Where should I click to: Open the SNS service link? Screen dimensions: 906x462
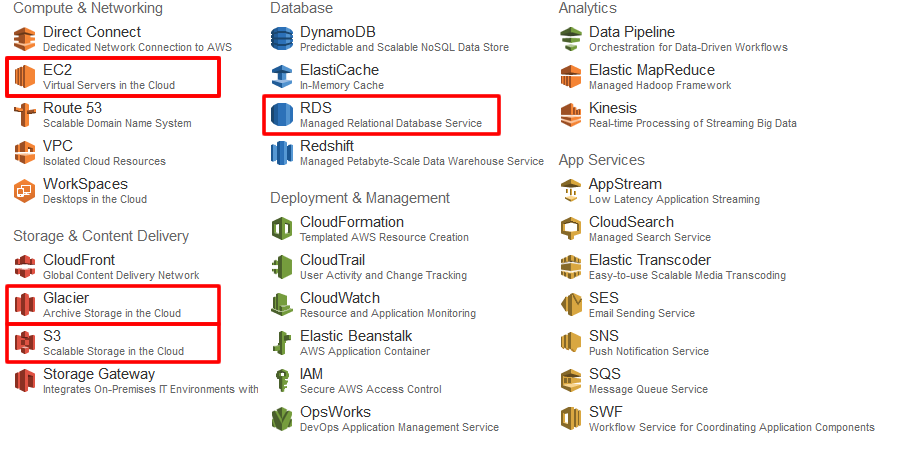point(604,336)
